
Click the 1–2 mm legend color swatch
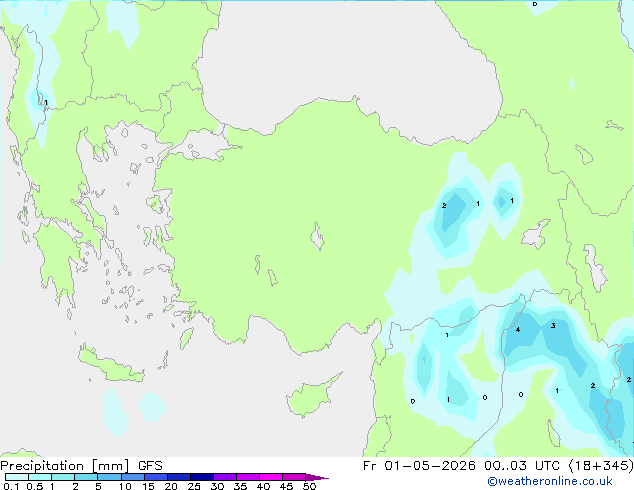pyautogui.click(x=63, y=477)
